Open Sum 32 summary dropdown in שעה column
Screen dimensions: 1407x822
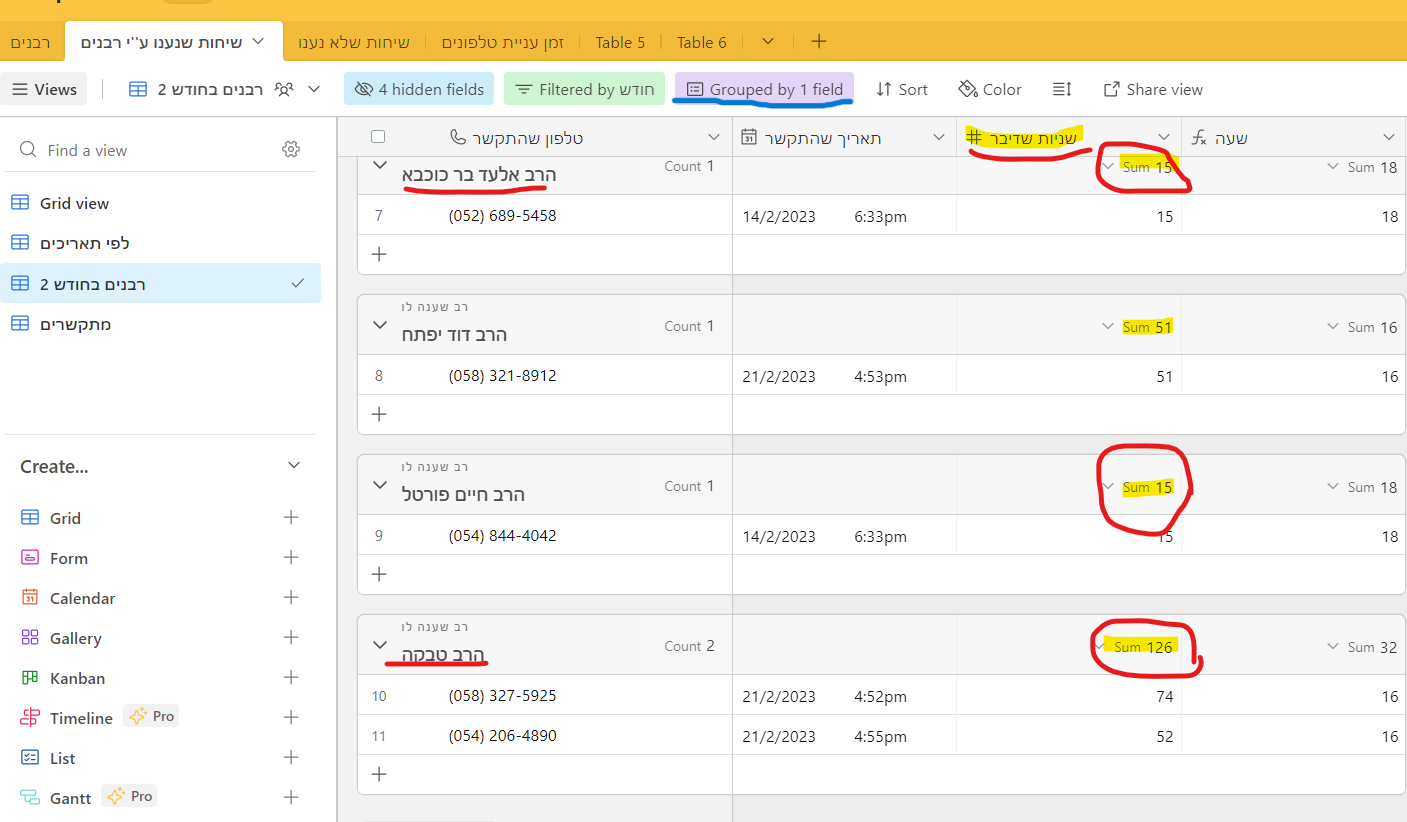click(1362, 647)
